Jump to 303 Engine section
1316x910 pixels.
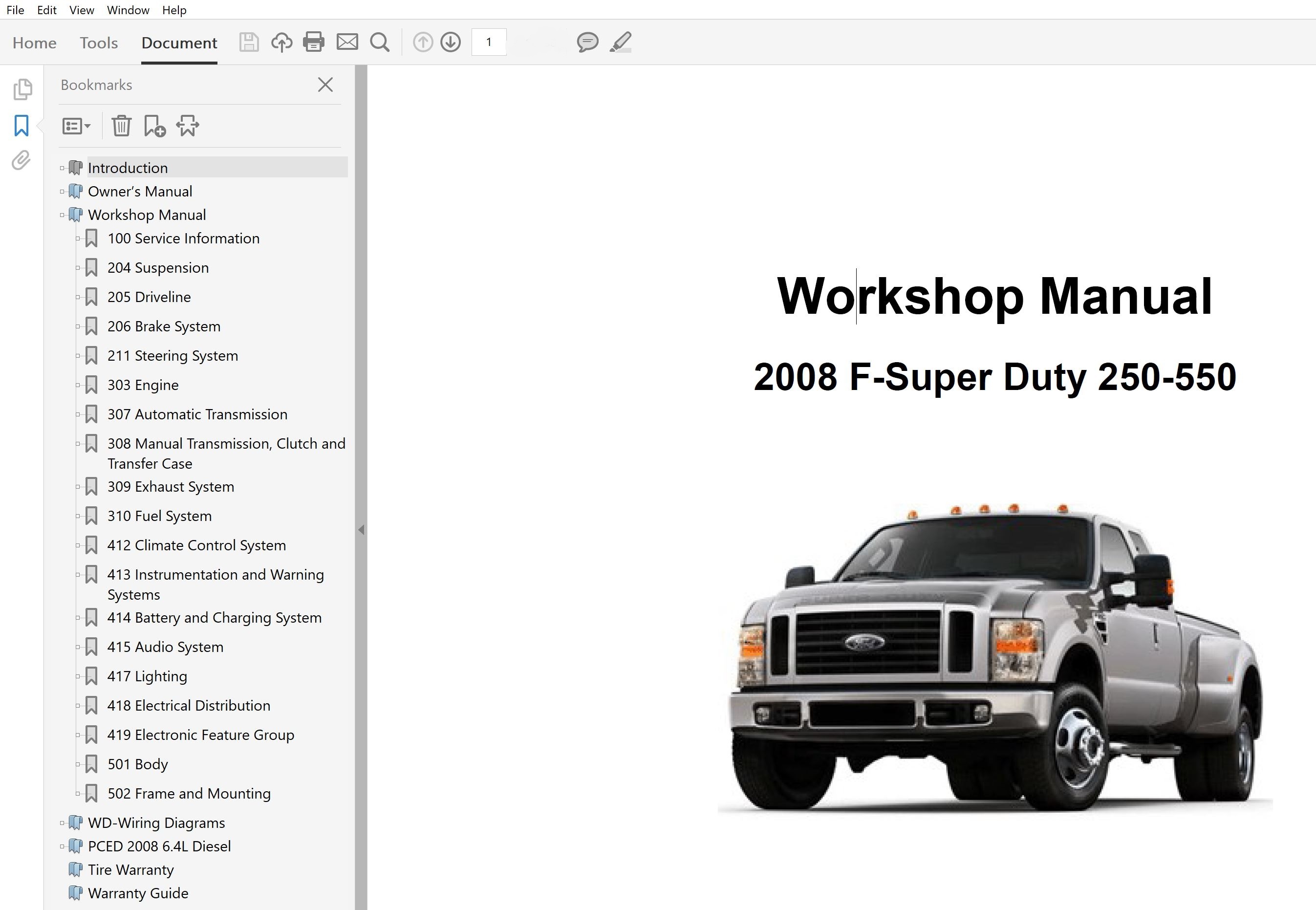(143, 385)
